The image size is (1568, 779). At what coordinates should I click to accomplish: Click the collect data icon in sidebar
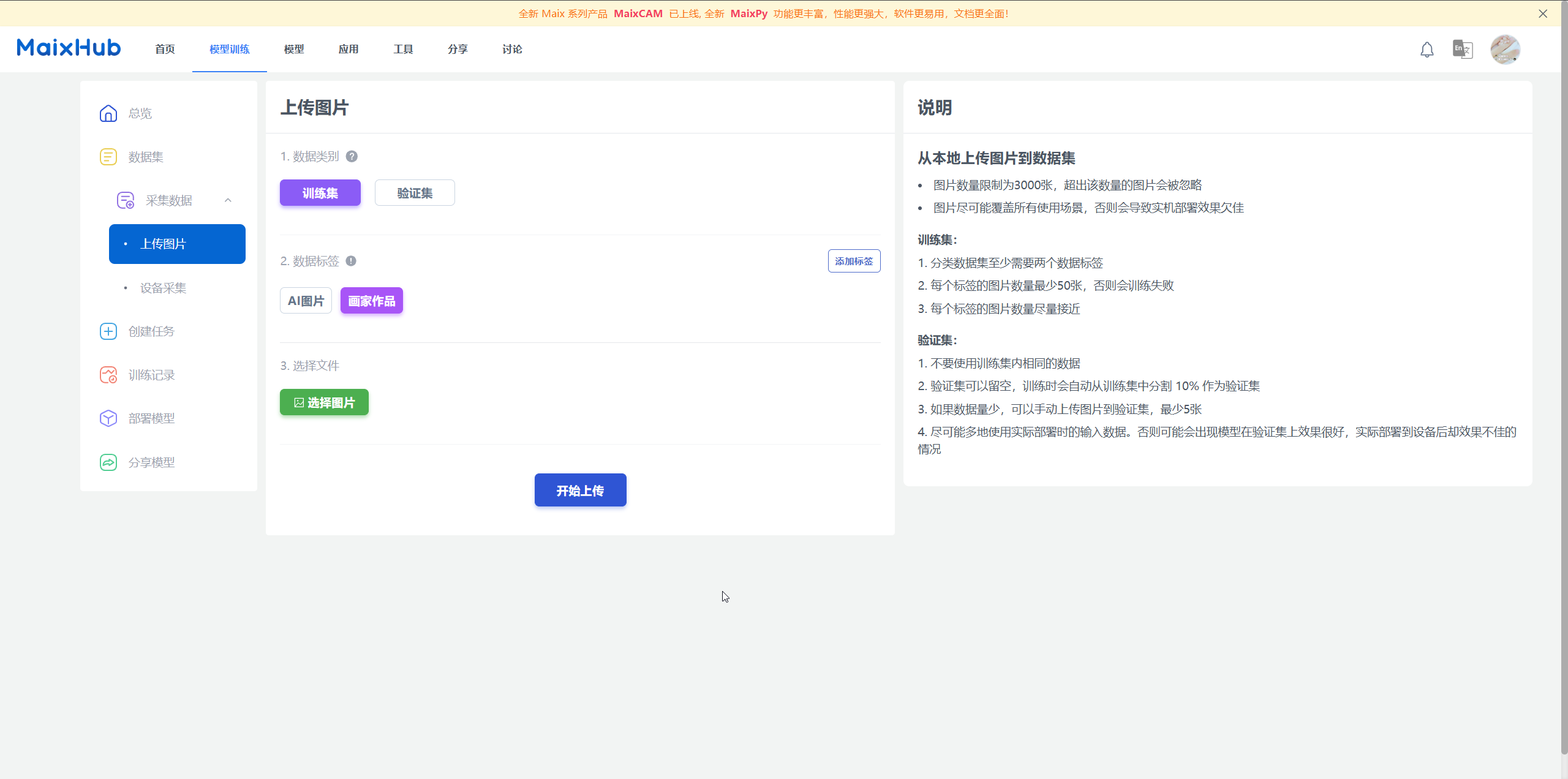[126, 200]
